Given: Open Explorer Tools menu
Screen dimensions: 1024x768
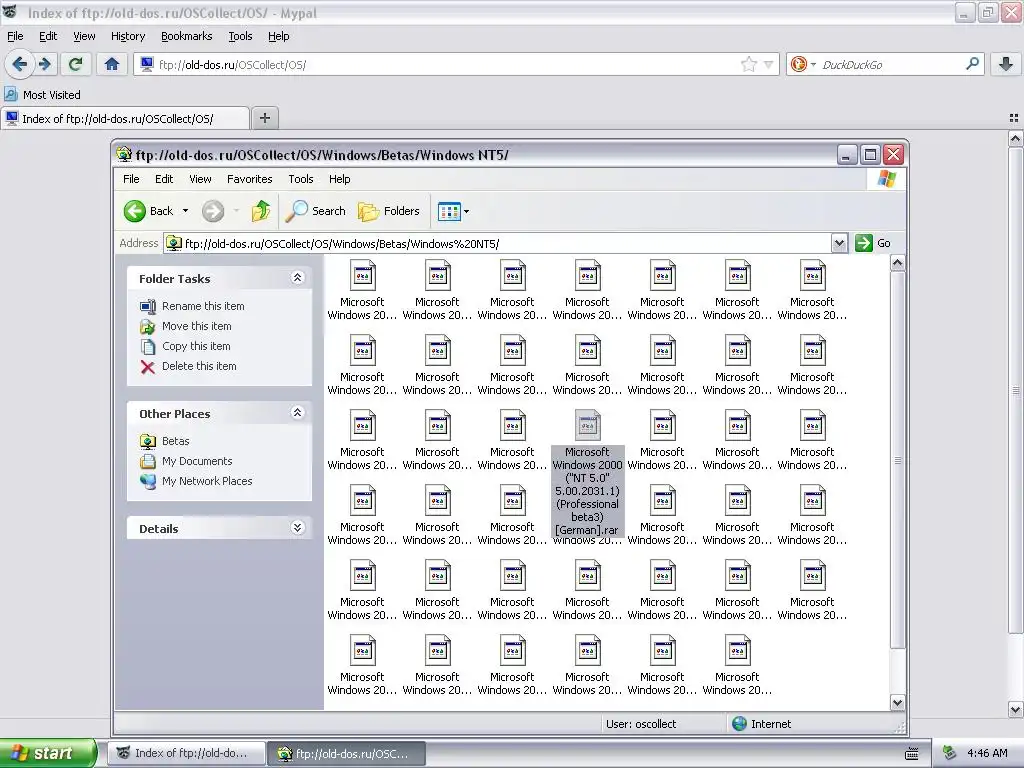Looking at the screenshot, I should point(300,179).
